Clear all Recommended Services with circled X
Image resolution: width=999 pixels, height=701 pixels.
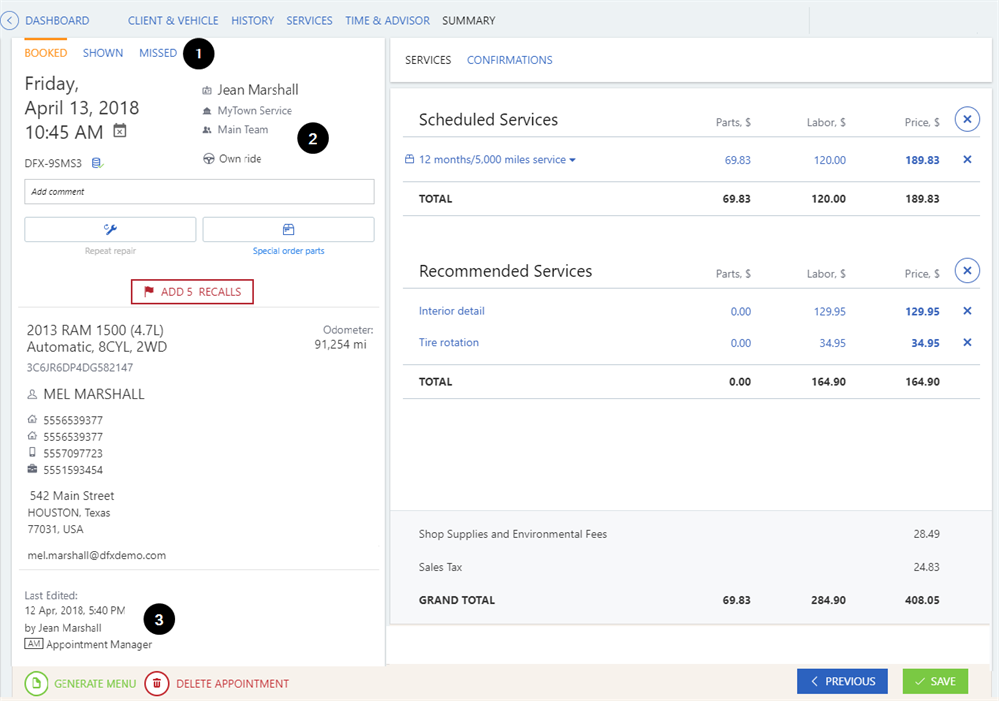click(x=967, y=271)
